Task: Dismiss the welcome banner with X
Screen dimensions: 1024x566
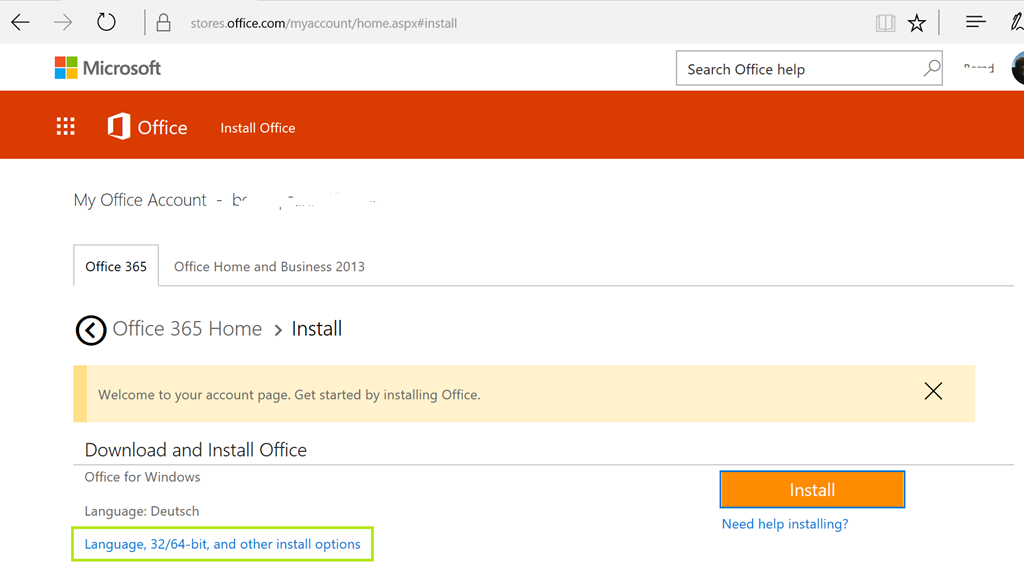Action: point(933,391)
